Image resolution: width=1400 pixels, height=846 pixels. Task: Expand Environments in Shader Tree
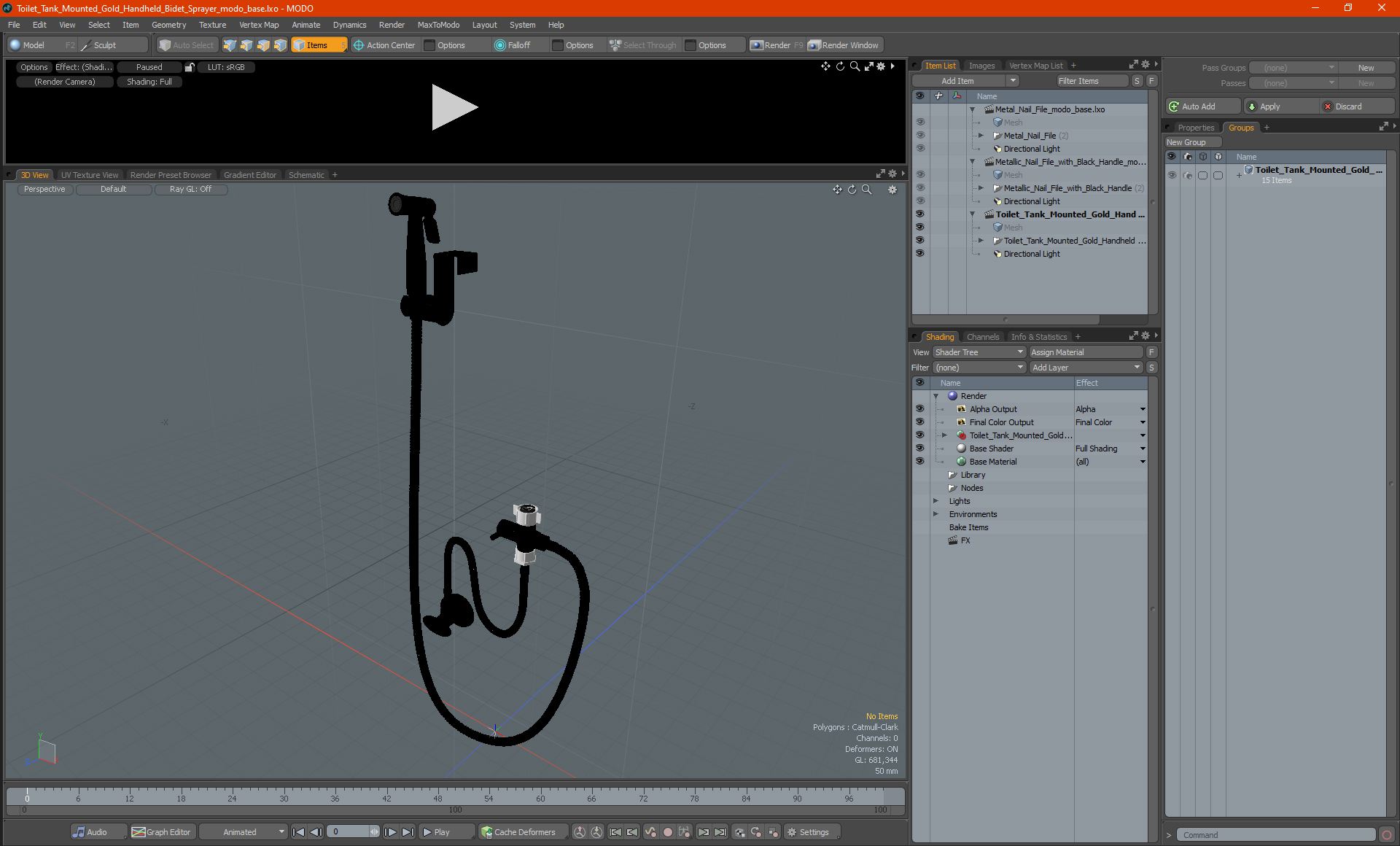936,514
